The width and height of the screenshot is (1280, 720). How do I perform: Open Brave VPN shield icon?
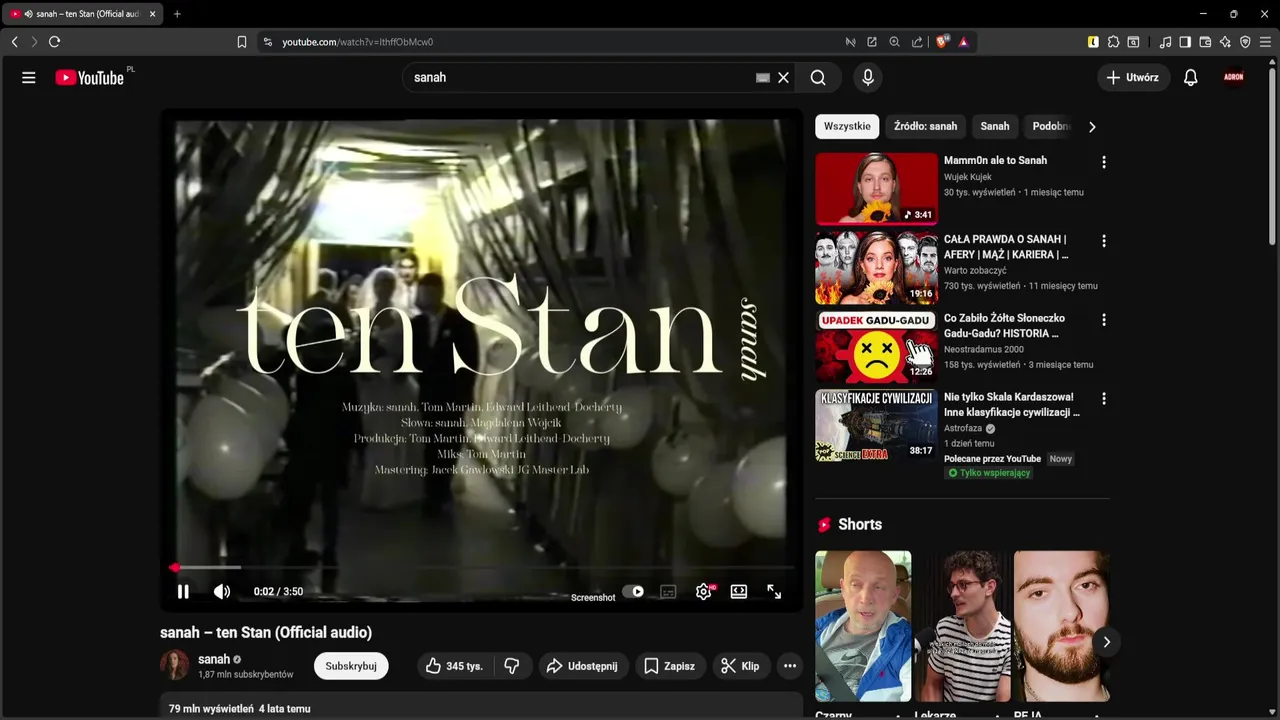[1245, 42]
